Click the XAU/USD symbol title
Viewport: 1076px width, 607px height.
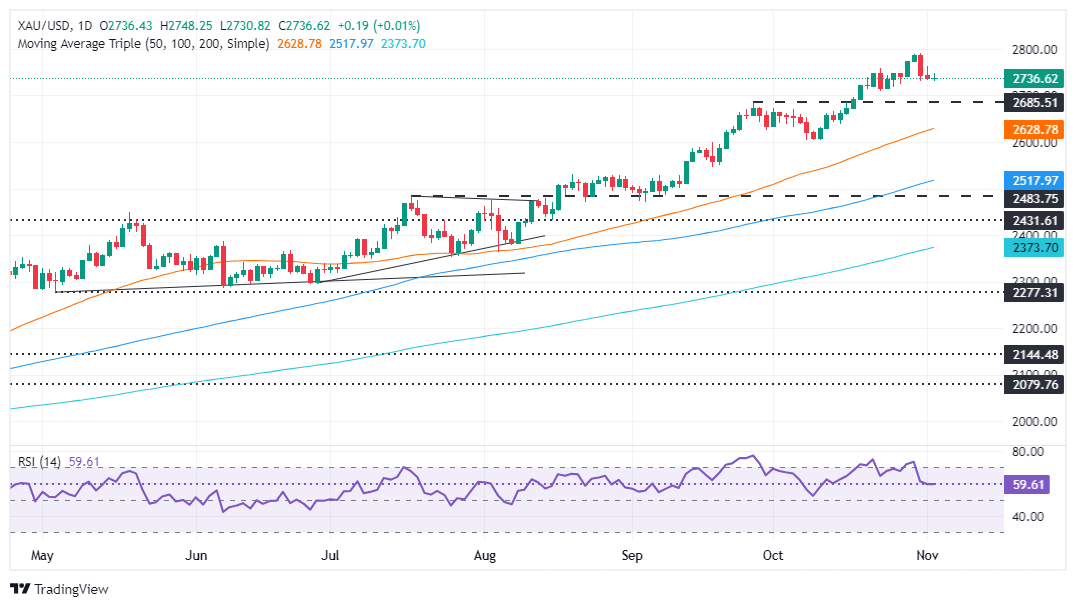44,25
